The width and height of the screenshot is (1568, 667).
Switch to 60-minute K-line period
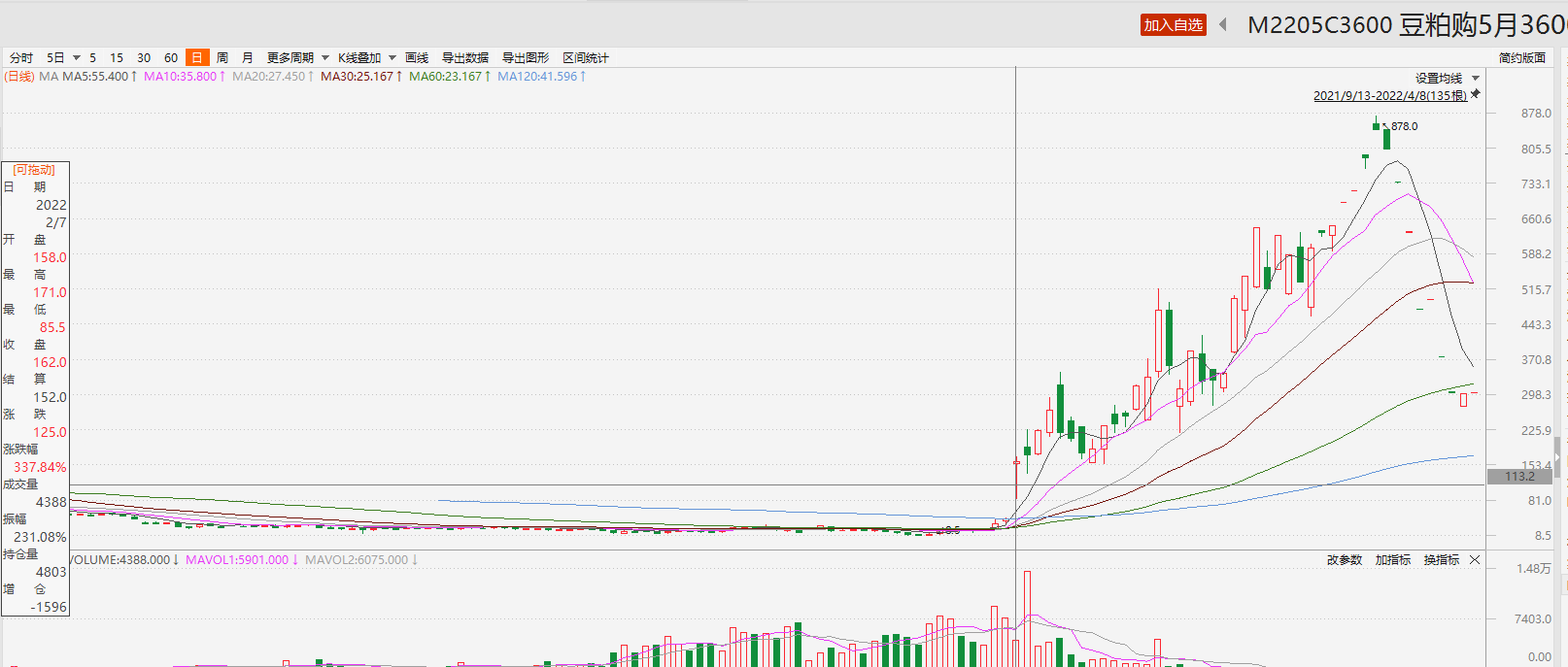171,58
